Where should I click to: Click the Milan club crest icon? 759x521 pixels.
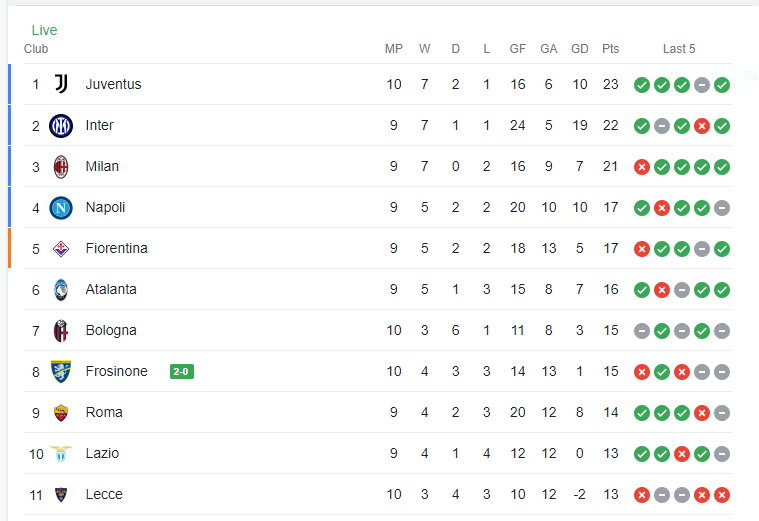tap(61, 166)
